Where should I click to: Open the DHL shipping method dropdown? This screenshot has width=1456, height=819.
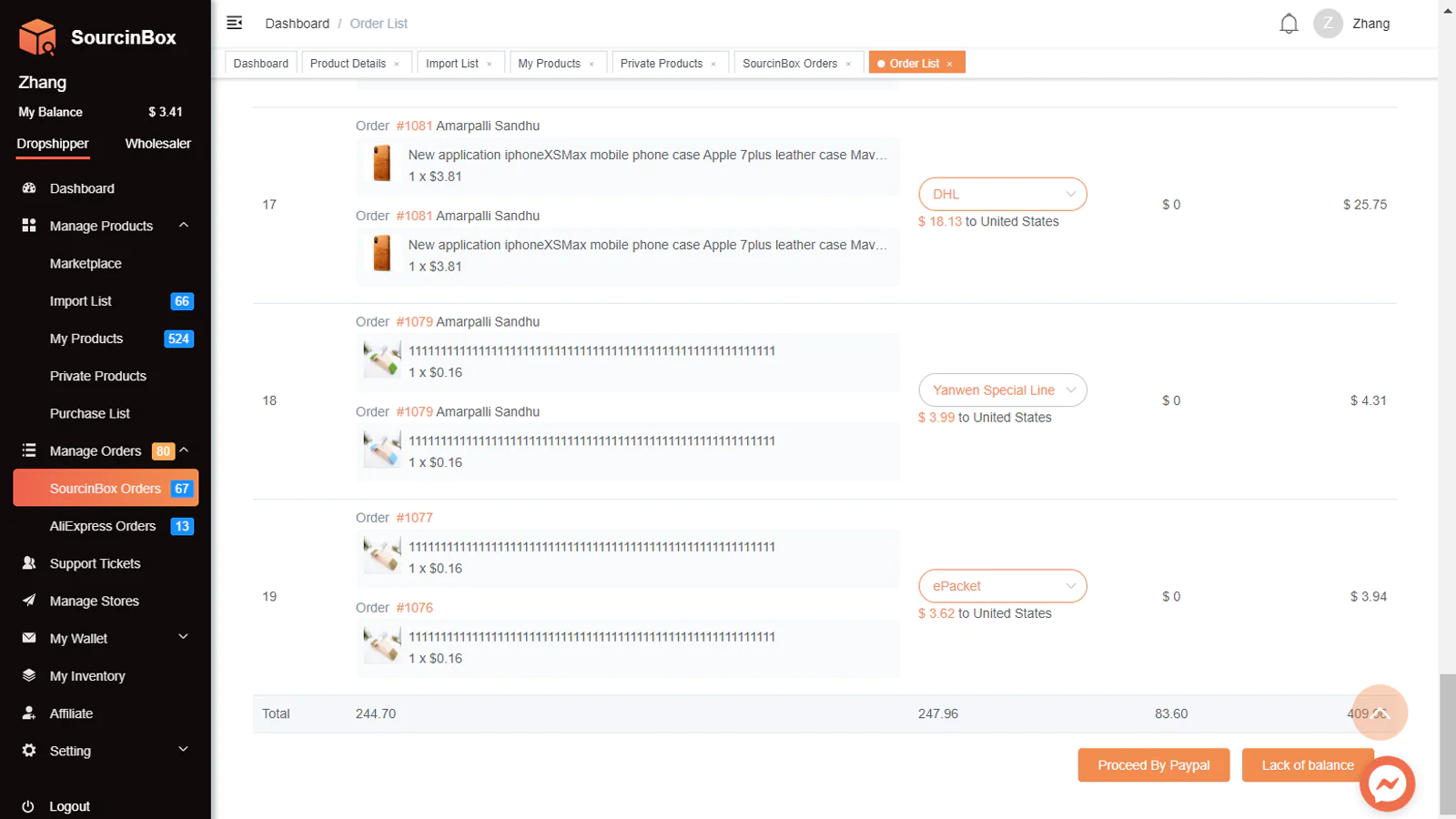(x=1002, y=194)
